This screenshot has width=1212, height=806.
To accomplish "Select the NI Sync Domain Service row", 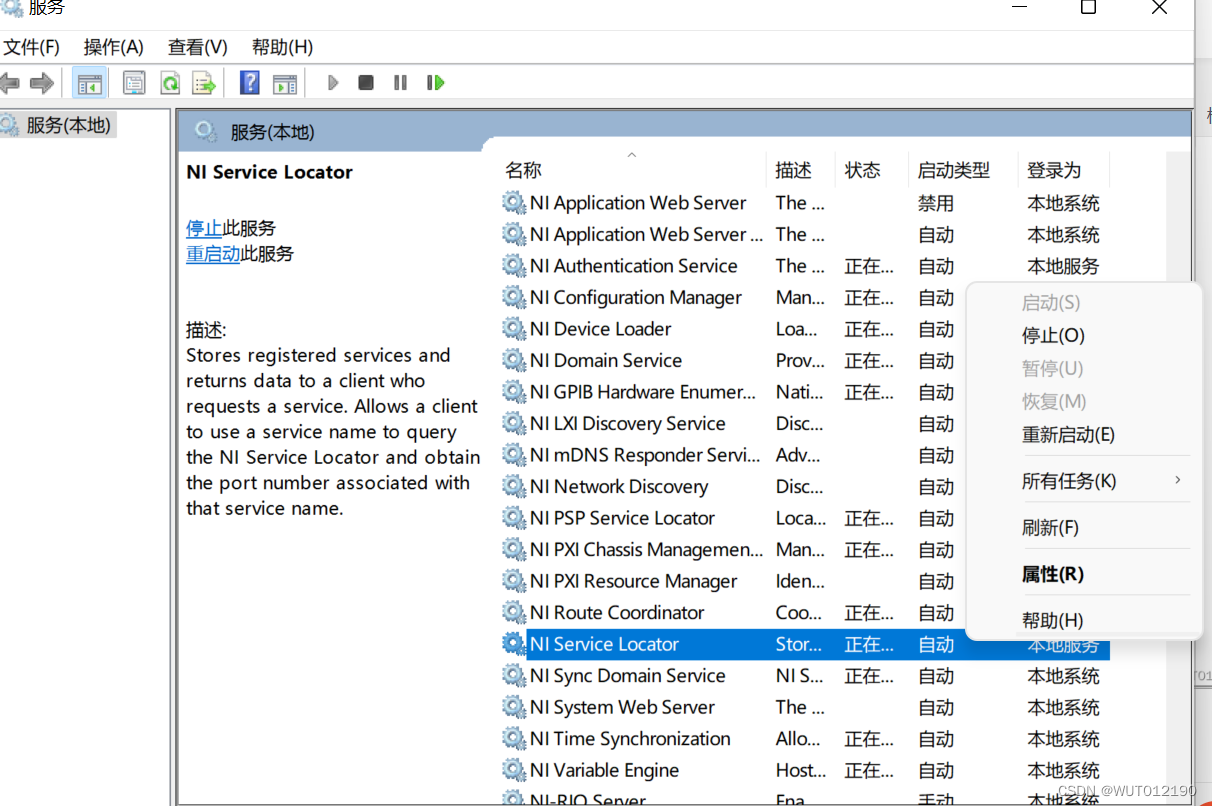I will click(x=804, y=676).
